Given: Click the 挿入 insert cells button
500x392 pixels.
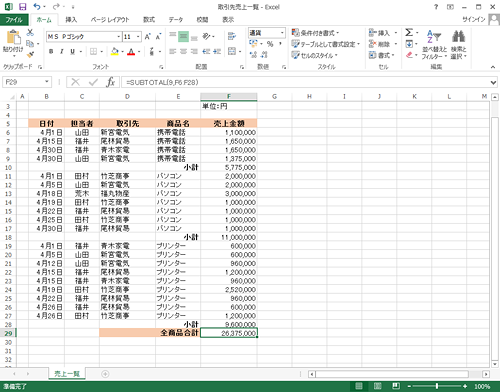Looking at the screenshot, I should pyautogui.click(x=379, y=33).
